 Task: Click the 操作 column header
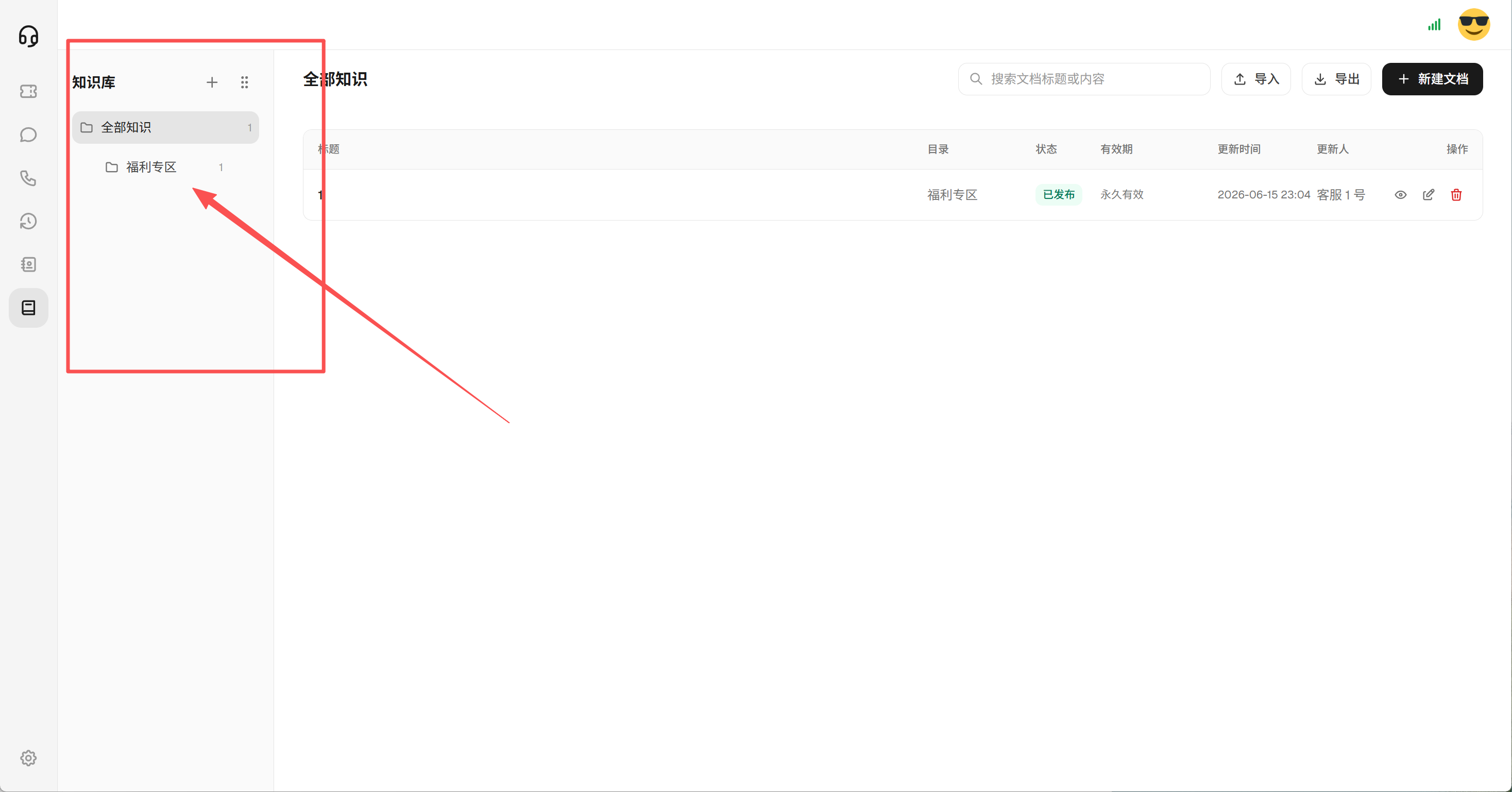pos(1457,149)
